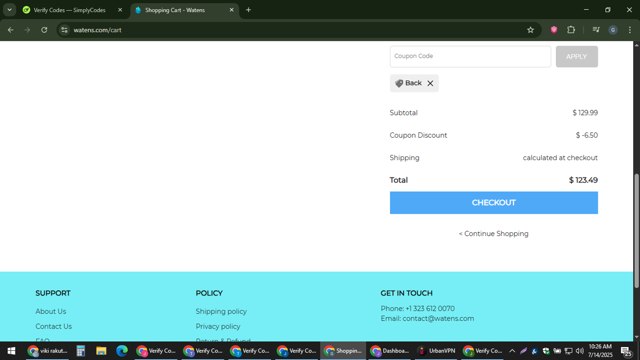Reload the watens.com cart page

(44, 30)
